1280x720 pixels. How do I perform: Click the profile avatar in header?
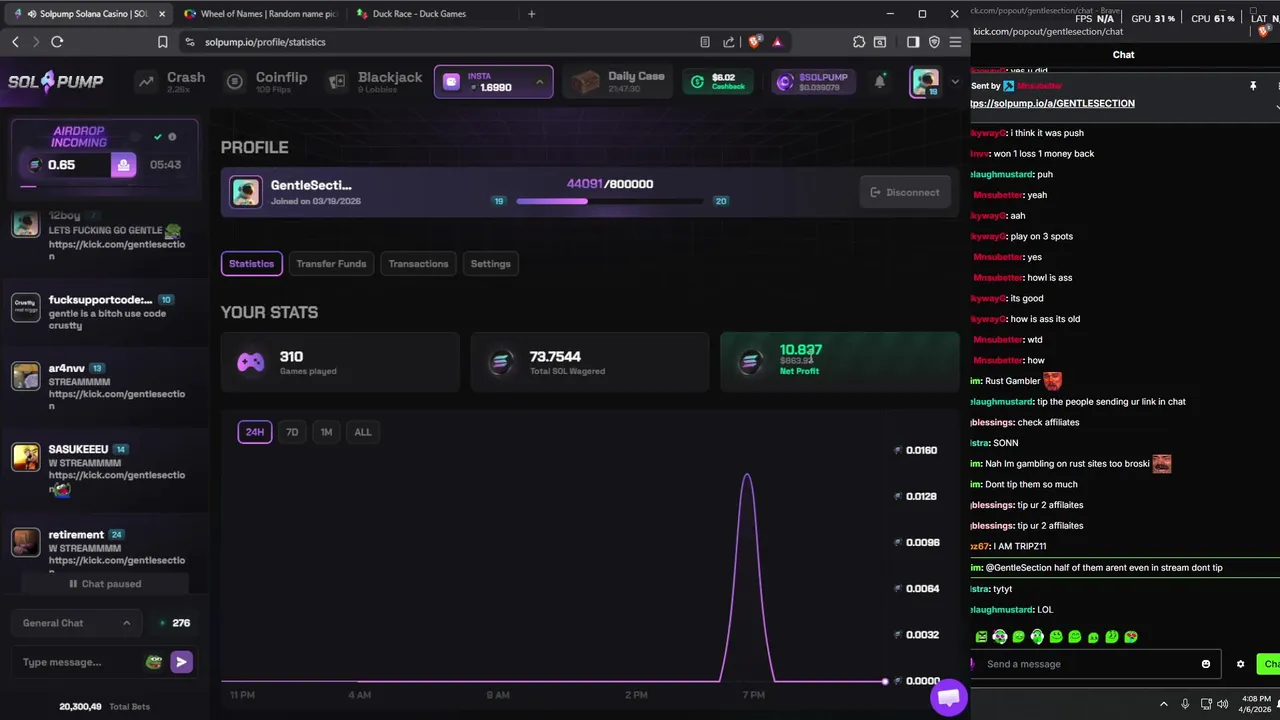925,82
